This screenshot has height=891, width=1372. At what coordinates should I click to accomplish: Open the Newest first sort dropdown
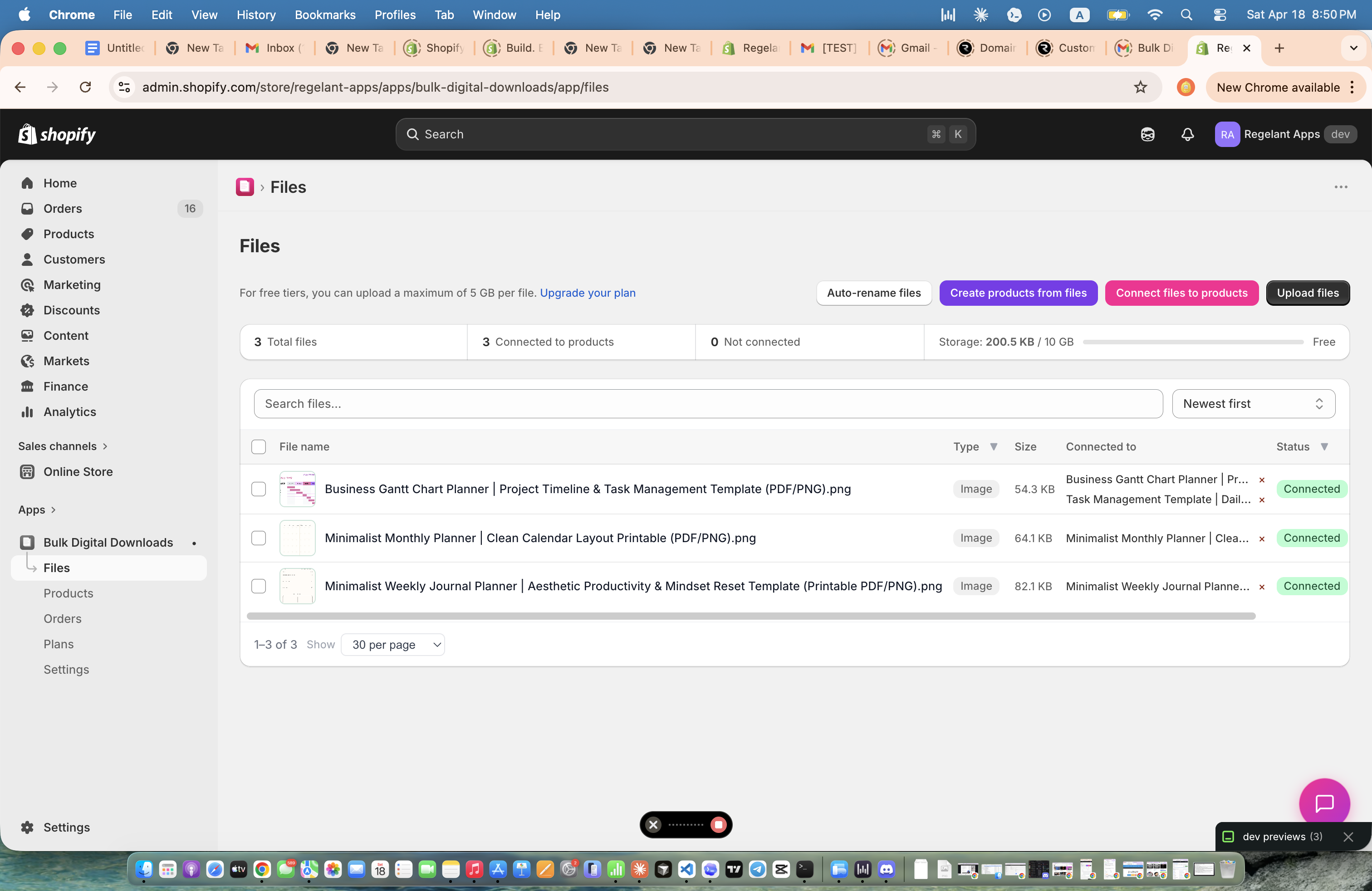tap(1252, 403)
